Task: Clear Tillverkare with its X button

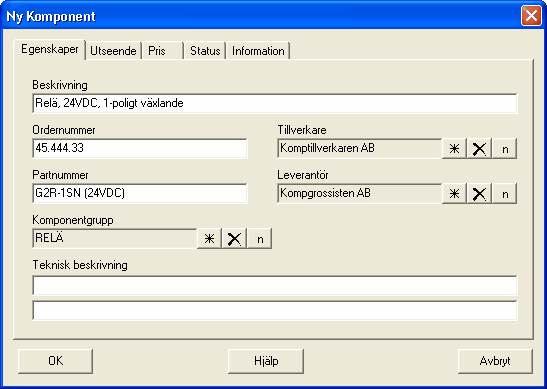Action: point(479,149)
